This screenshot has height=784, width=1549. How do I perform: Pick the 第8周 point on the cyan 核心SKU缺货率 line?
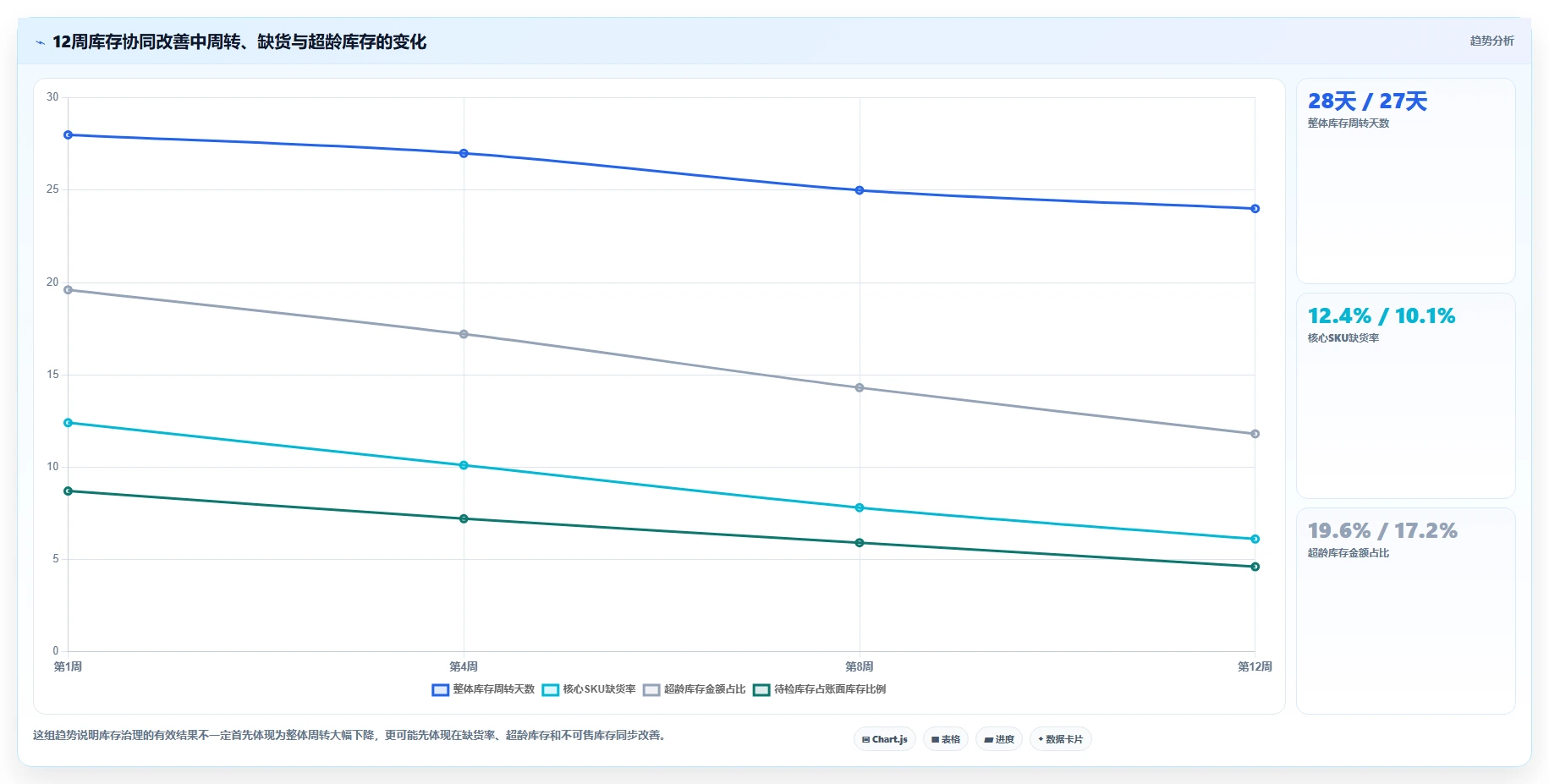point(860,507)
